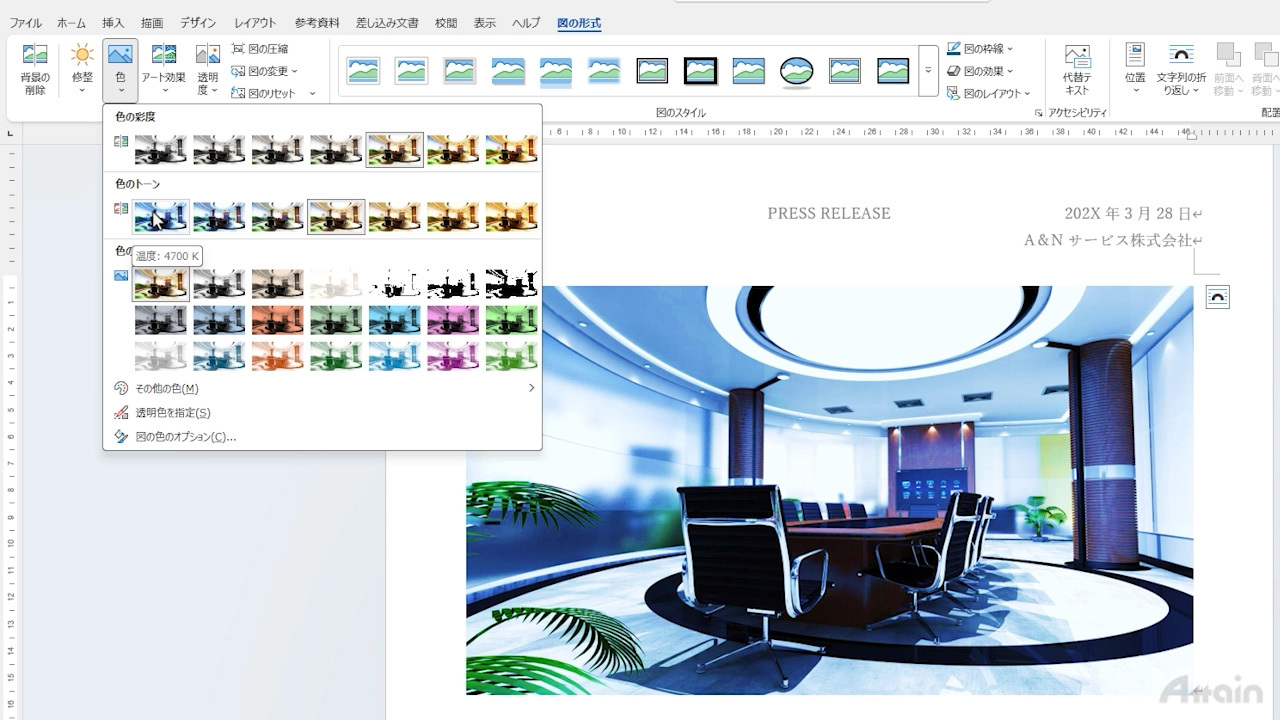This screenshot has height=720, width=1280.
Task: Expand the 図の枠線 (Picture Border) dropdown
Action: pyautogui.click(x=980, y=49)
